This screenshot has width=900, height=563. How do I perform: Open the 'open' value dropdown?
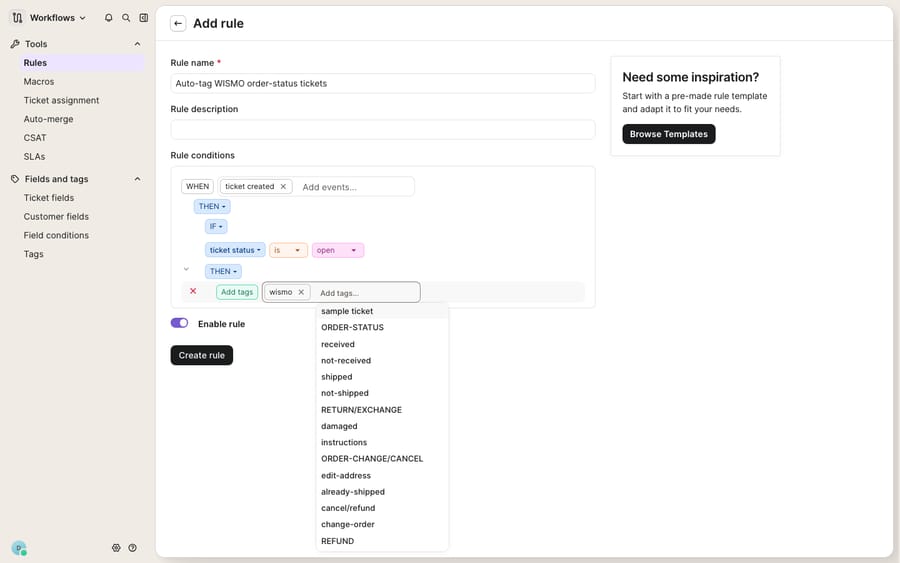[x=338, y=250]
